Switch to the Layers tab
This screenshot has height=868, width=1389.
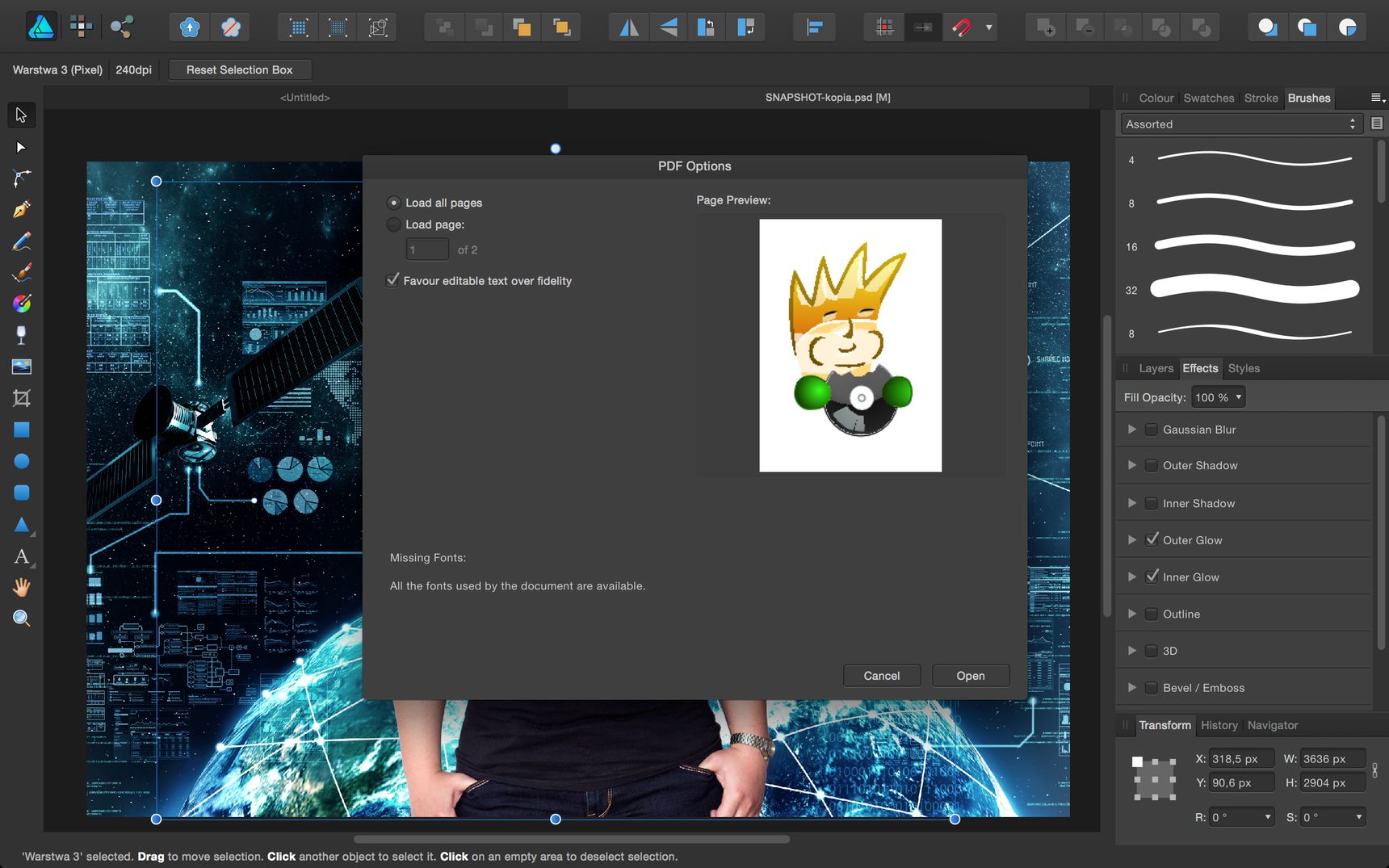1156,368
